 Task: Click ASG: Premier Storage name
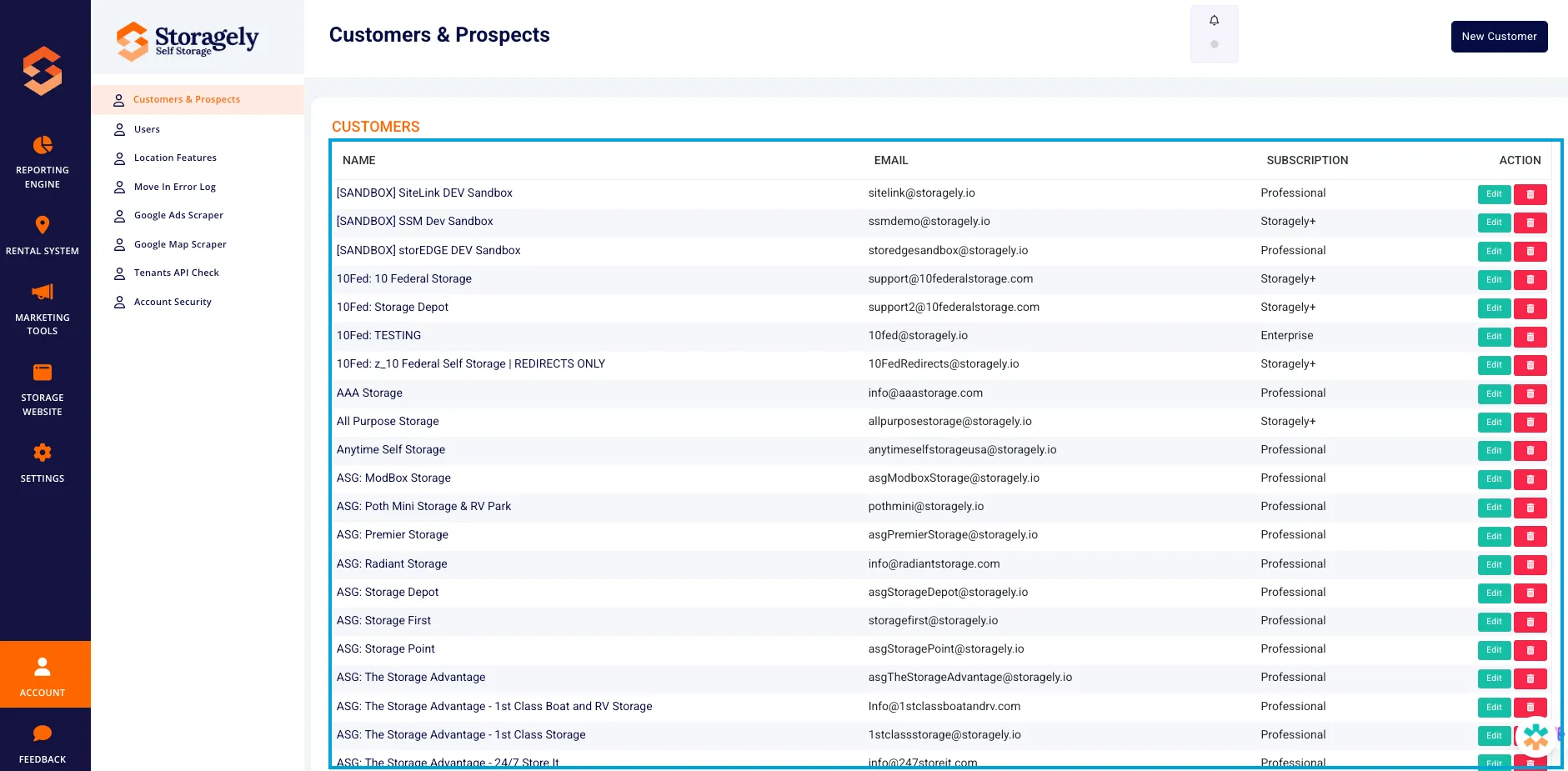[x=393, y=534]
